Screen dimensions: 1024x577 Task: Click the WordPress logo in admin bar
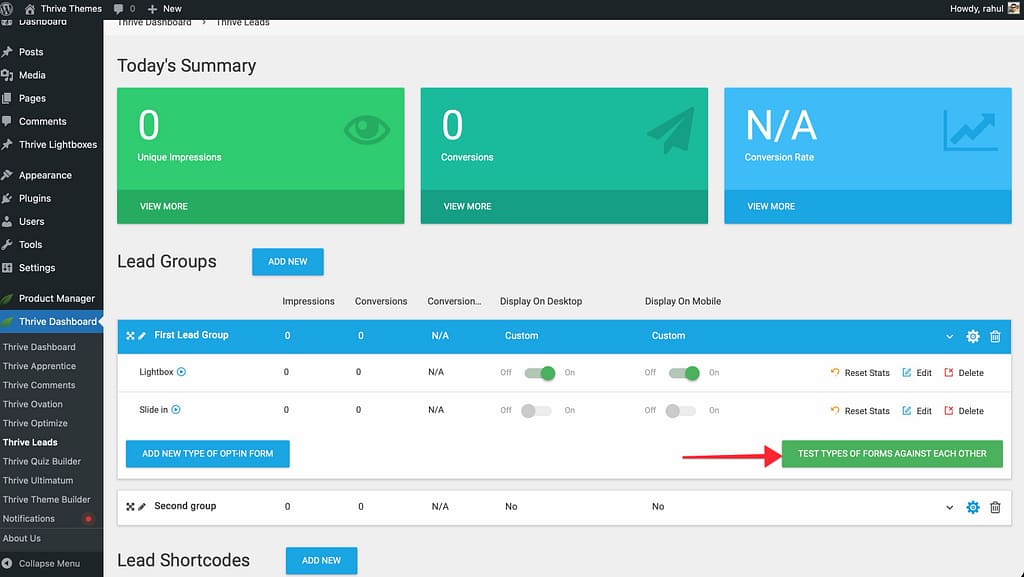9,9
